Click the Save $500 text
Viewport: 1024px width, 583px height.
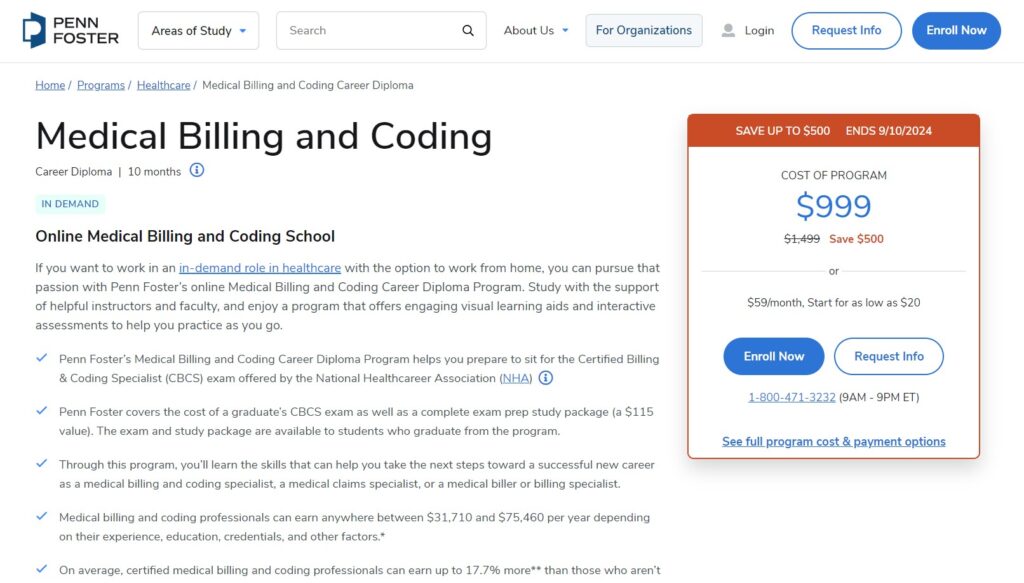856,239
